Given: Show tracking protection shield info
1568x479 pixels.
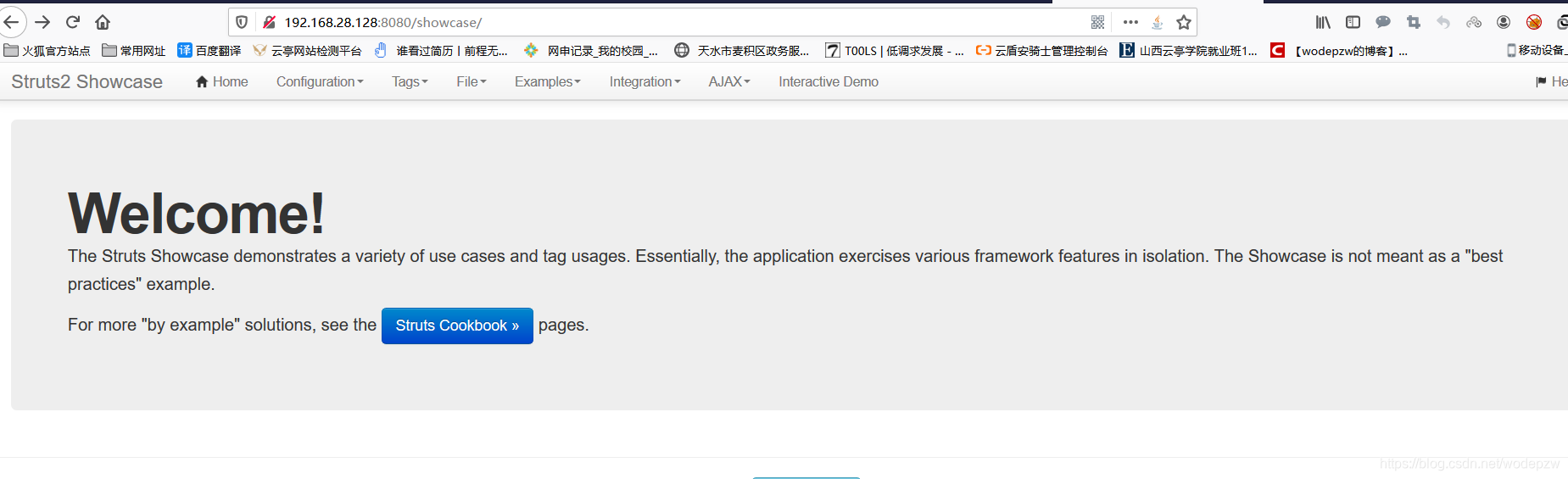Looking at the screenshot, I should click(242, 22).
